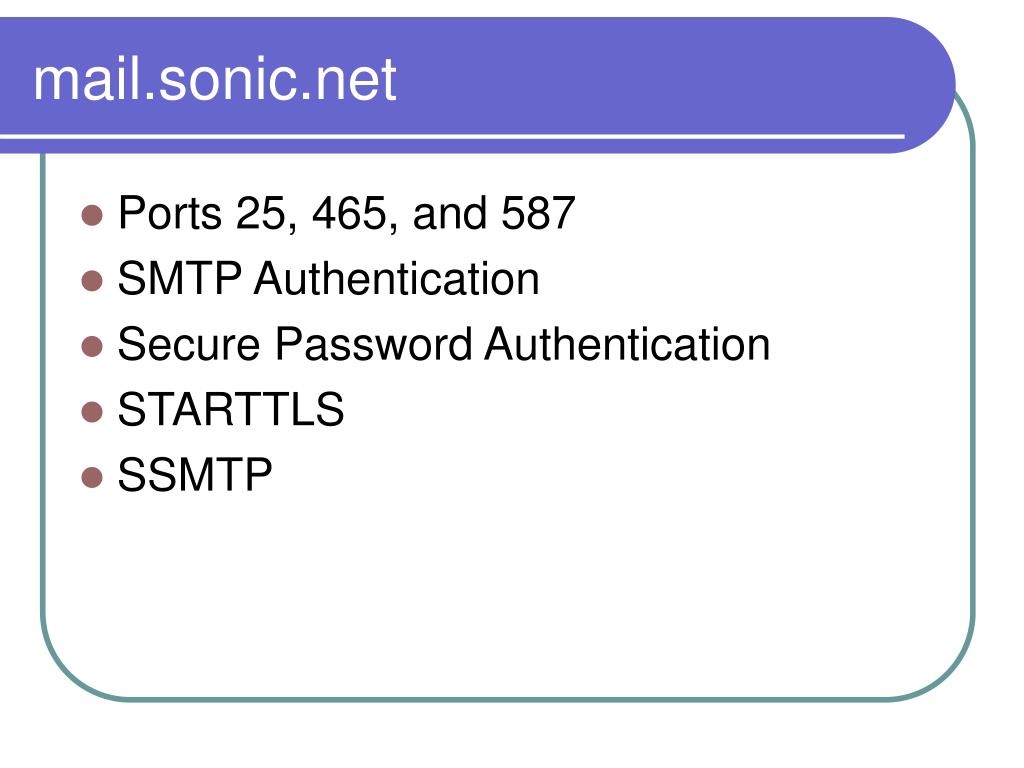Select the Ports 25, 465, and 587 line
Image resolution: width=1024 pixels, height=768 pixels.
(x=346, y=214)
